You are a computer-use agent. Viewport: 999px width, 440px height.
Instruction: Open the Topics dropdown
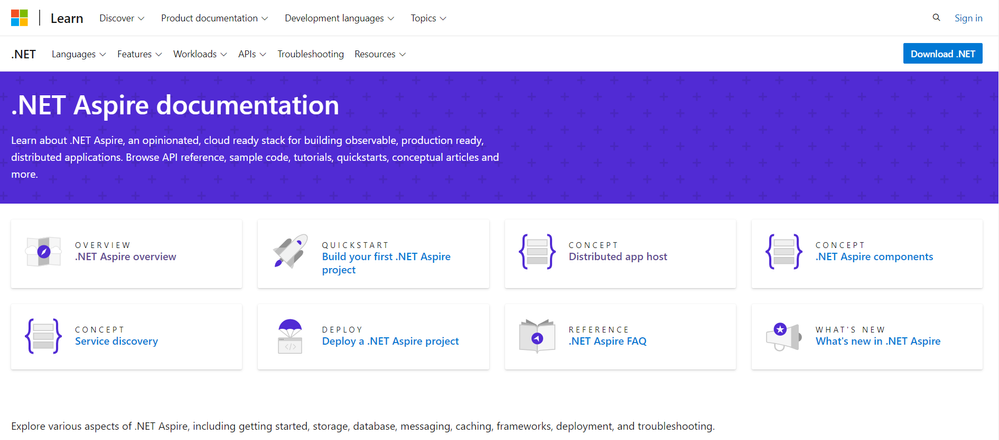click(428, 18)
